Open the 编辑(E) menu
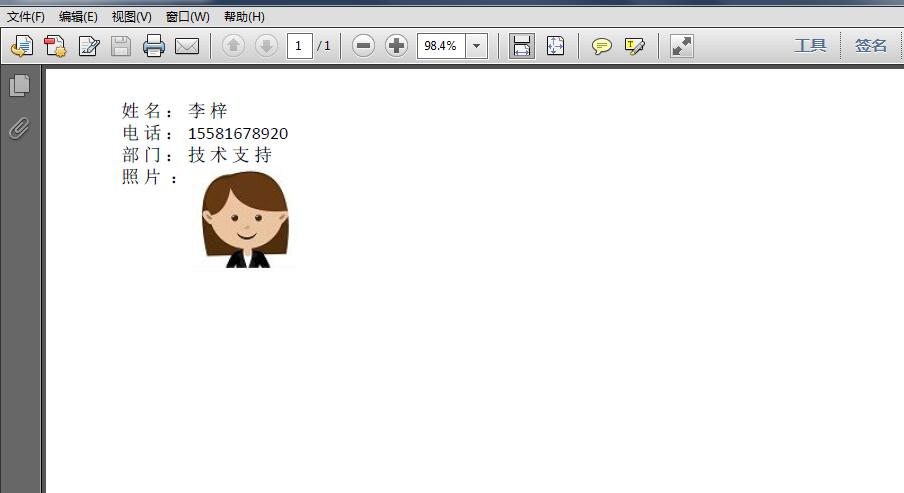Viewport: 904px width, 493px height. [x=78, y=17]
